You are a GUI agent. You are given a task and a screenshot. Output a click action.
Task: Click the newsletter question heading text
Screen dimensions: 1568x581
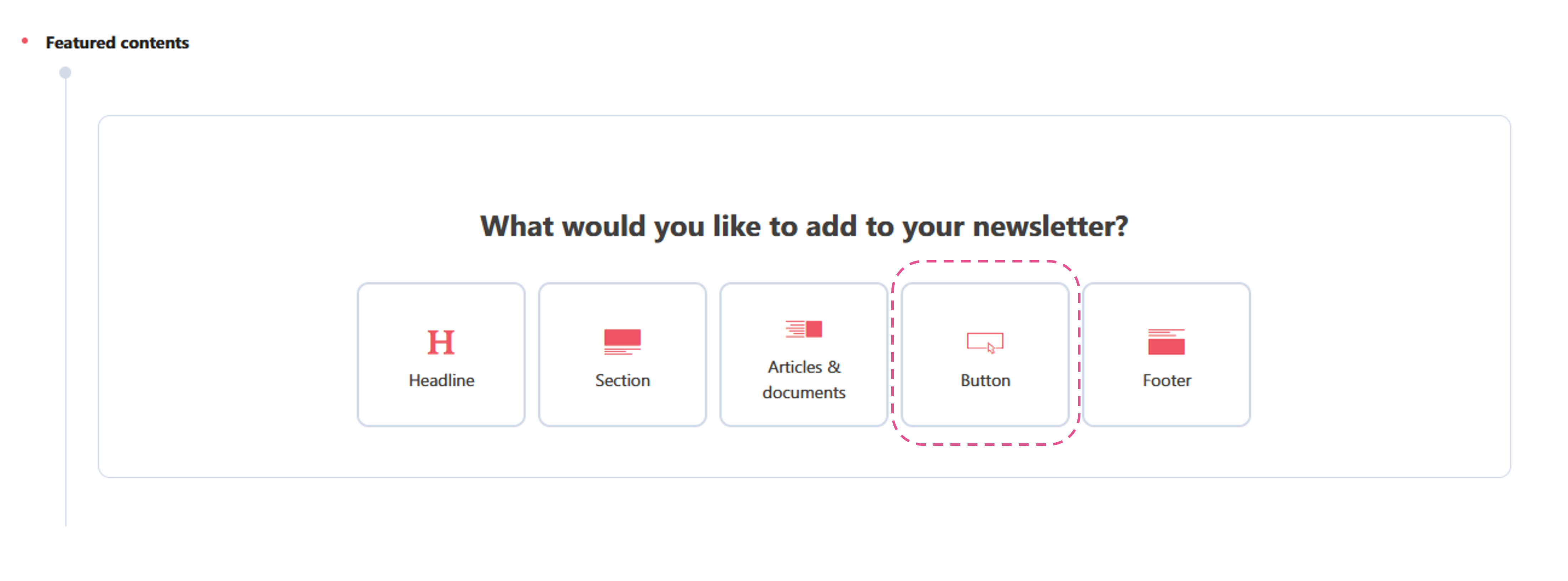pyautogui.click(x=804, y=226)
